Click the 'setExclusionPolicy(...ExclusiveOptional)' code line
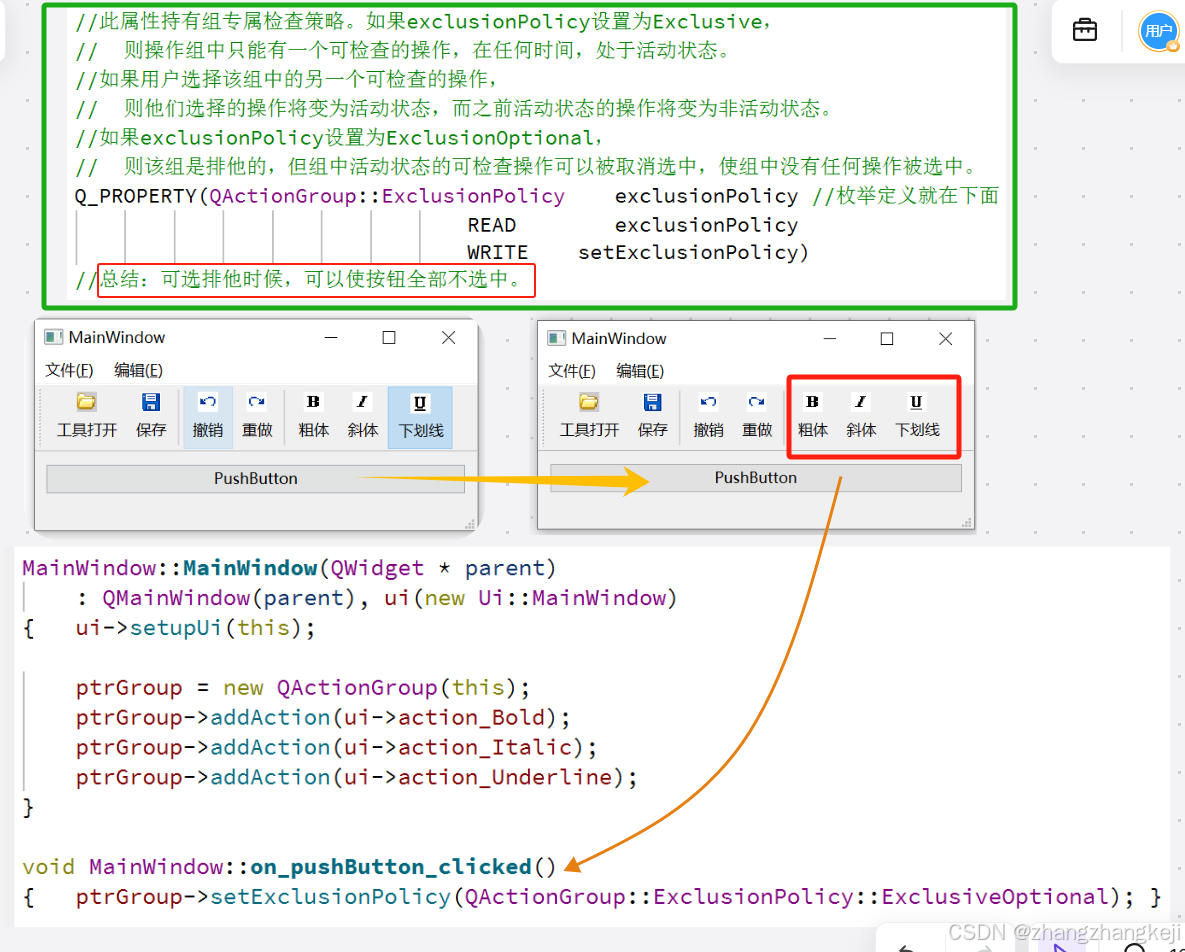1185x952 pixels. pos(605,897)
